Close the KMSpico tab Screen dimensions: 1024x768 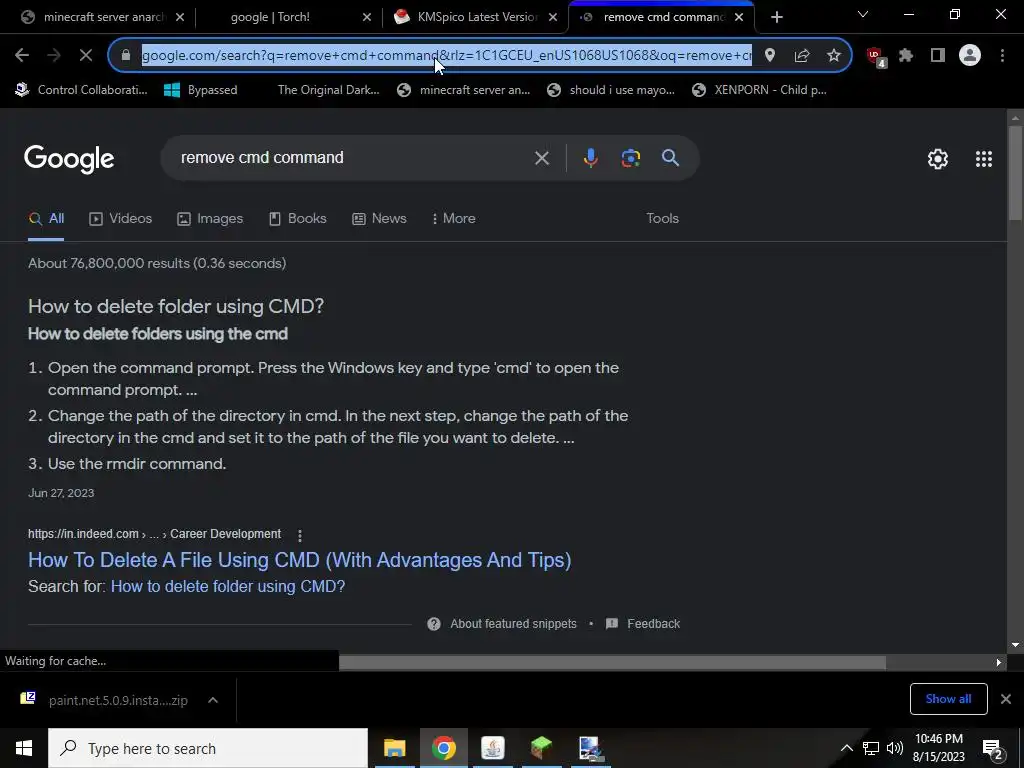[553, 17]
